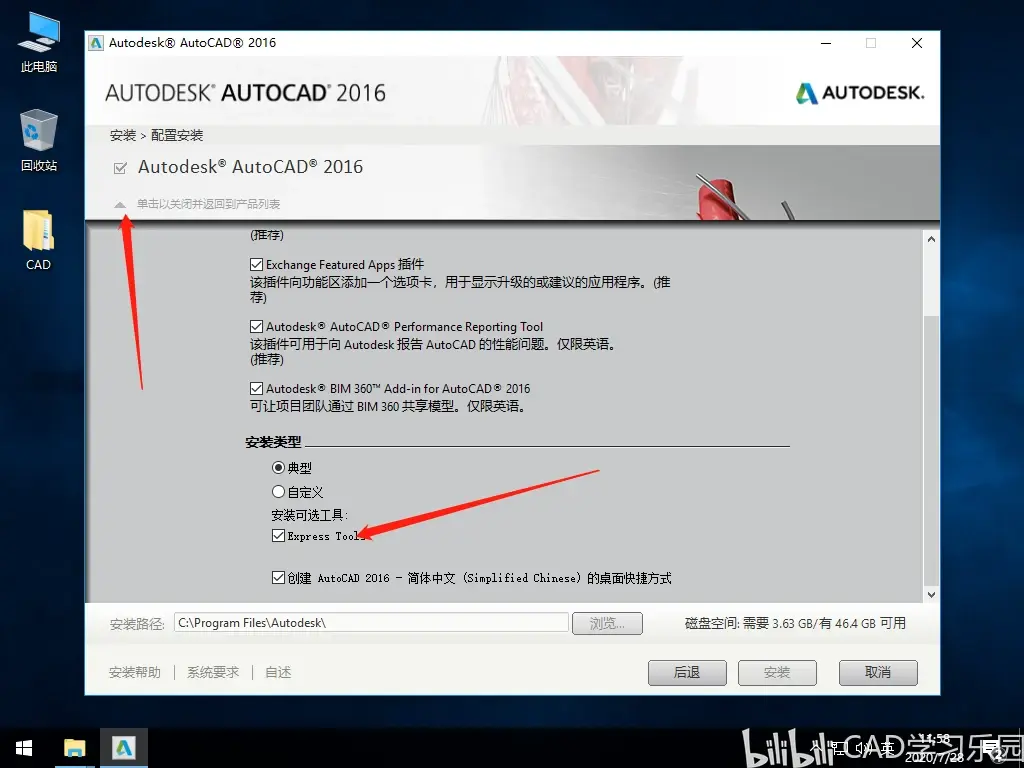The width and height of the screenshot is (1024, 768).
Task: Toggle the Exchange Featured Apps 插件 checkbox
Action: point(257,264)
